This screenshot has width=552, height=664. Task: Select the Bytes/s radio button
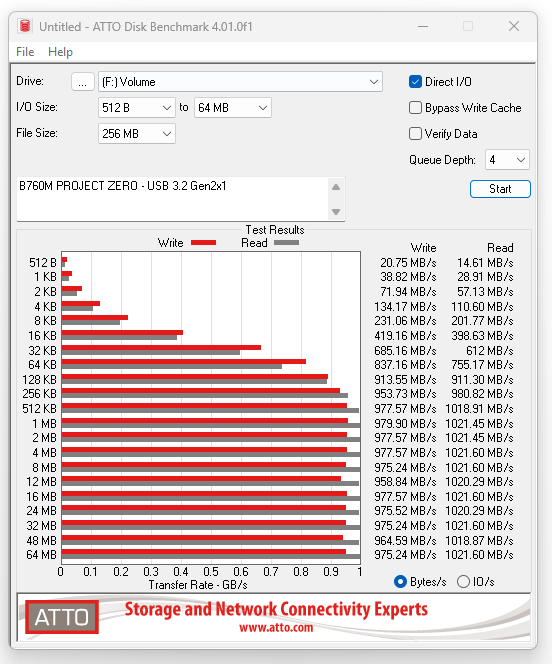pos(400,581)
